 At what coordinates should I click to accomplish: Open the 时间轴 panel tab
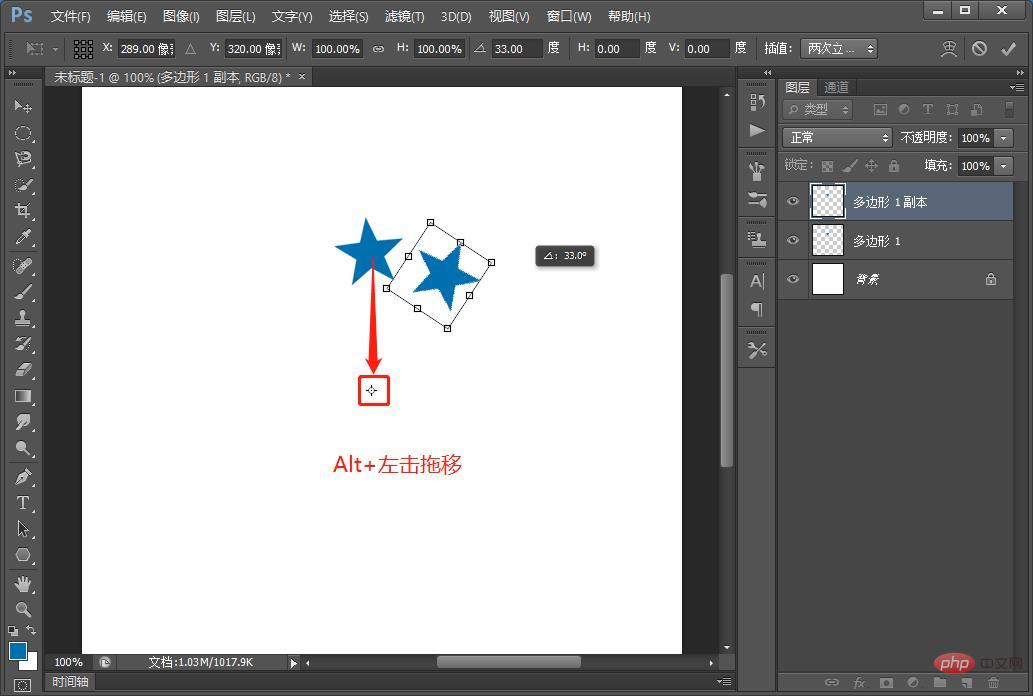coord(70,682)
